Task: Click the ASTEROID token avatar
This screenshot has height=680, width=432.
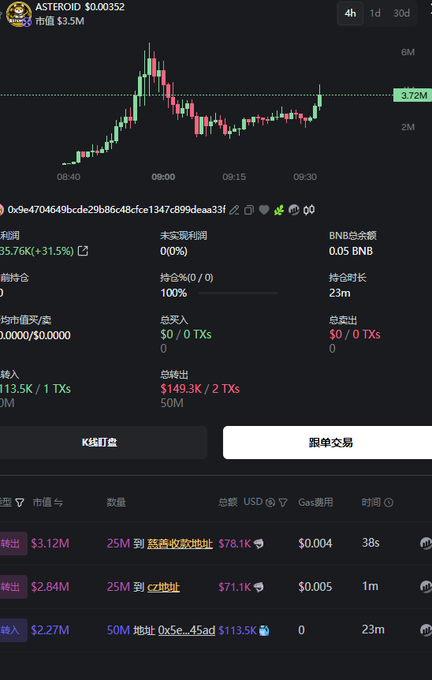Action: 19,14
